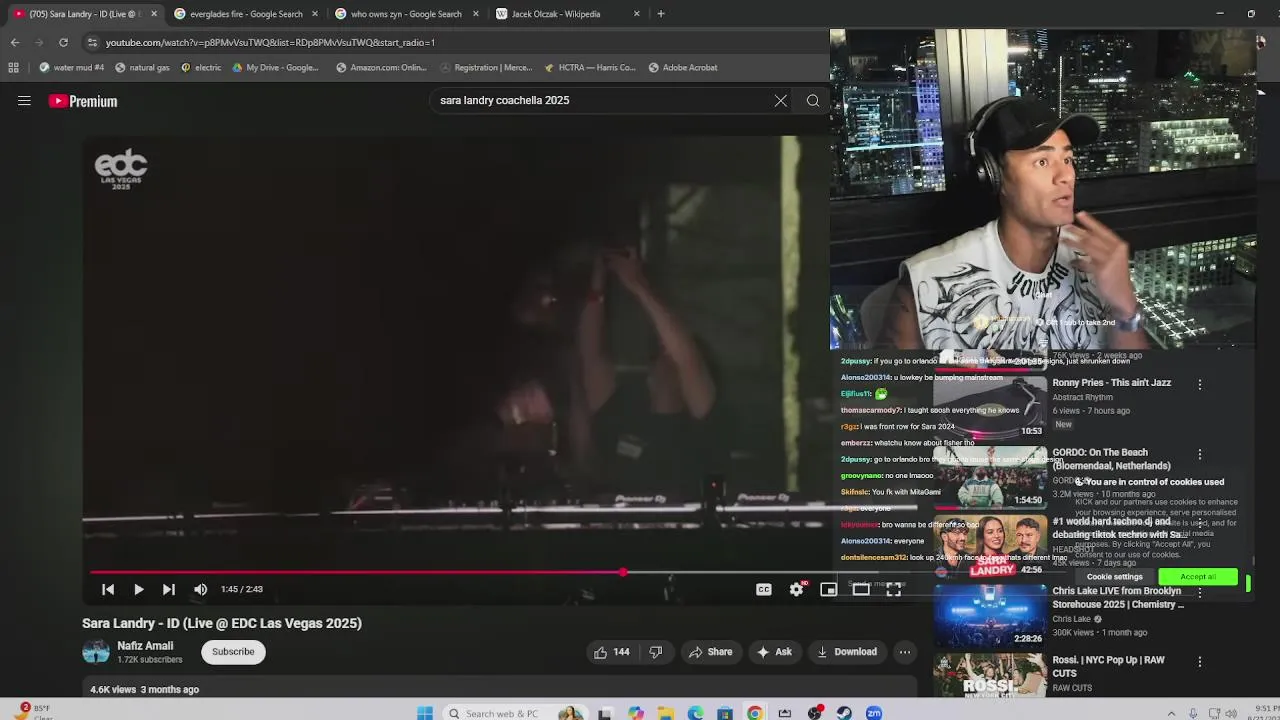Open Steam from the taskbar
The image size is (1280, 720).
(844, 713)
